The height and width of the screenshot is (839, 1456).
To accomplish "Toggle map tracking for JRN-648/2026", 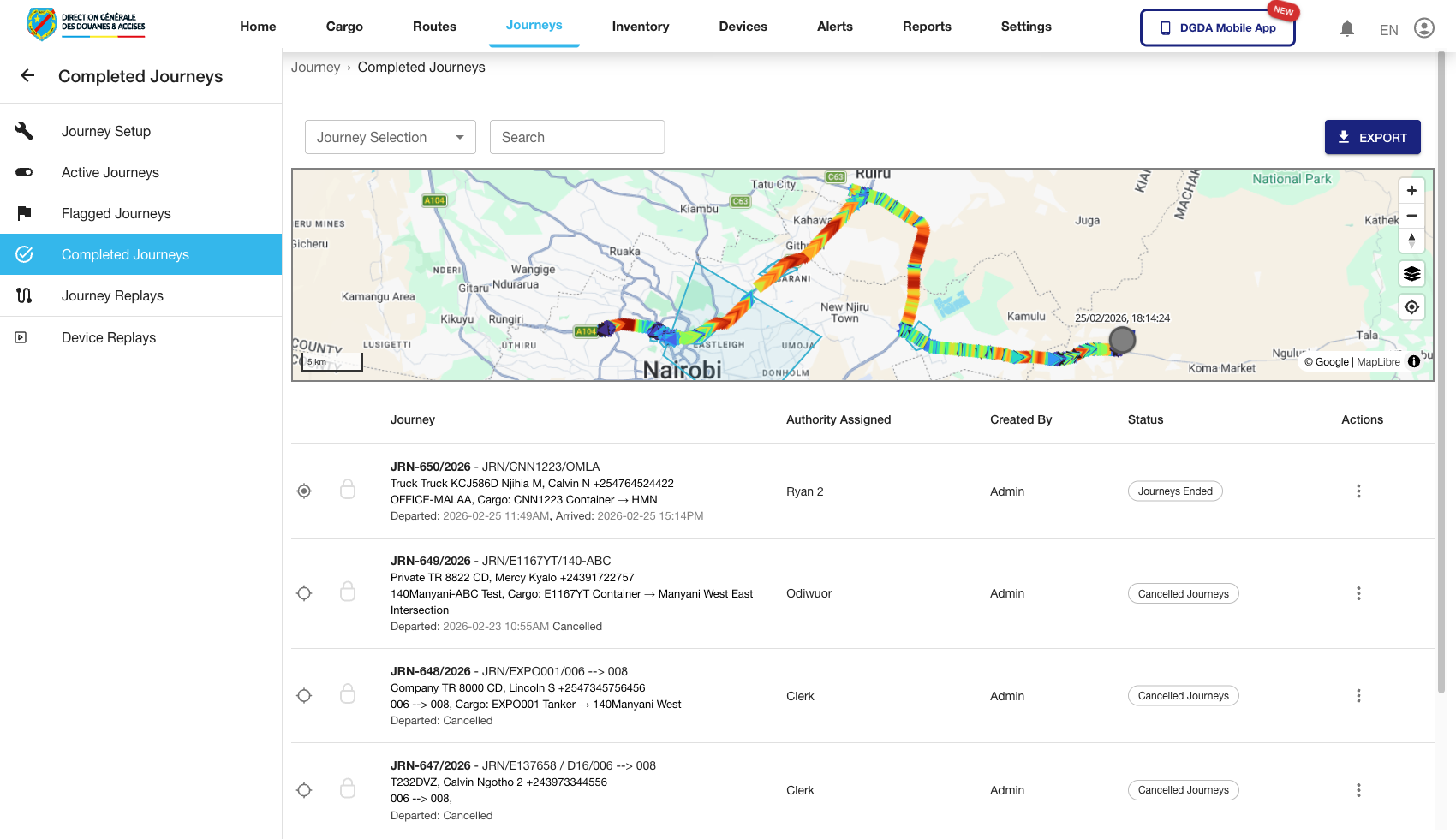I will pyautogui.click(x=304, y=696).
